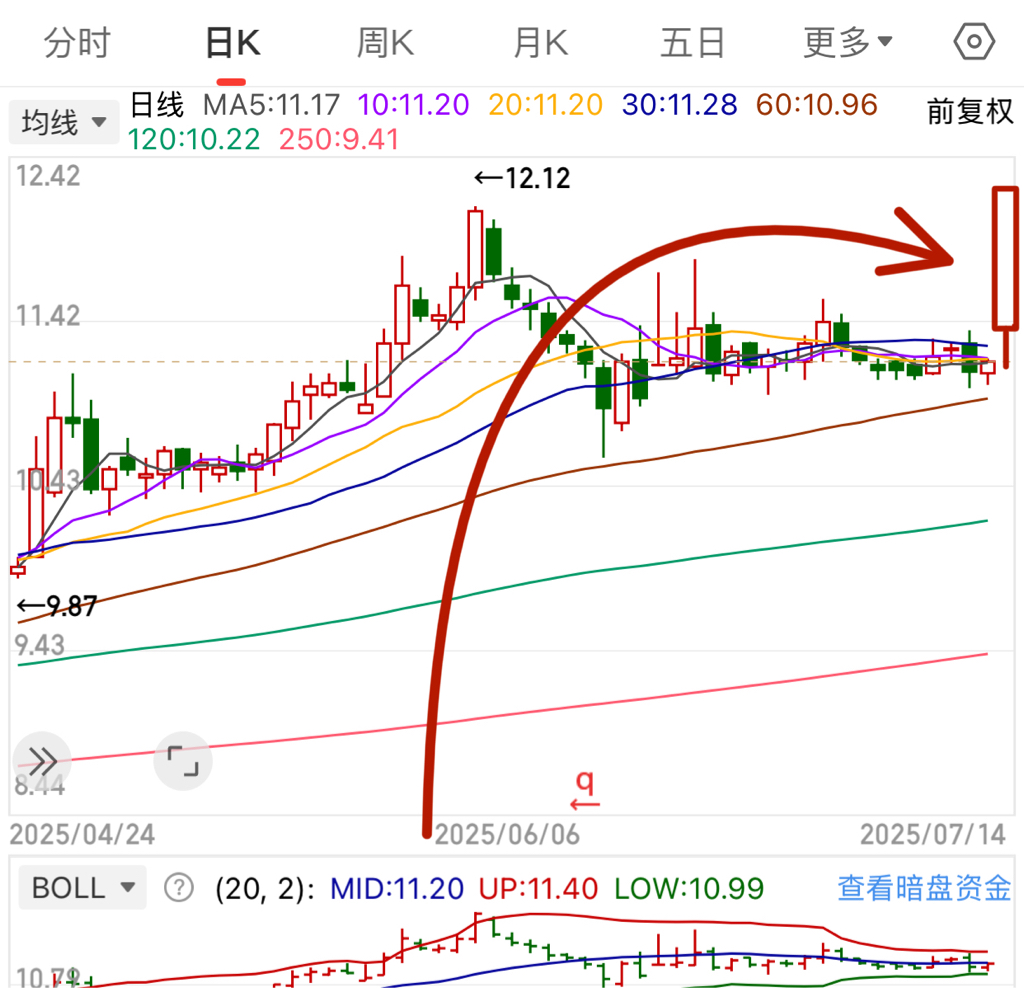Switch to 分时 tab
This screenshot has width=1024, height=988.
[x=77, y=43]
